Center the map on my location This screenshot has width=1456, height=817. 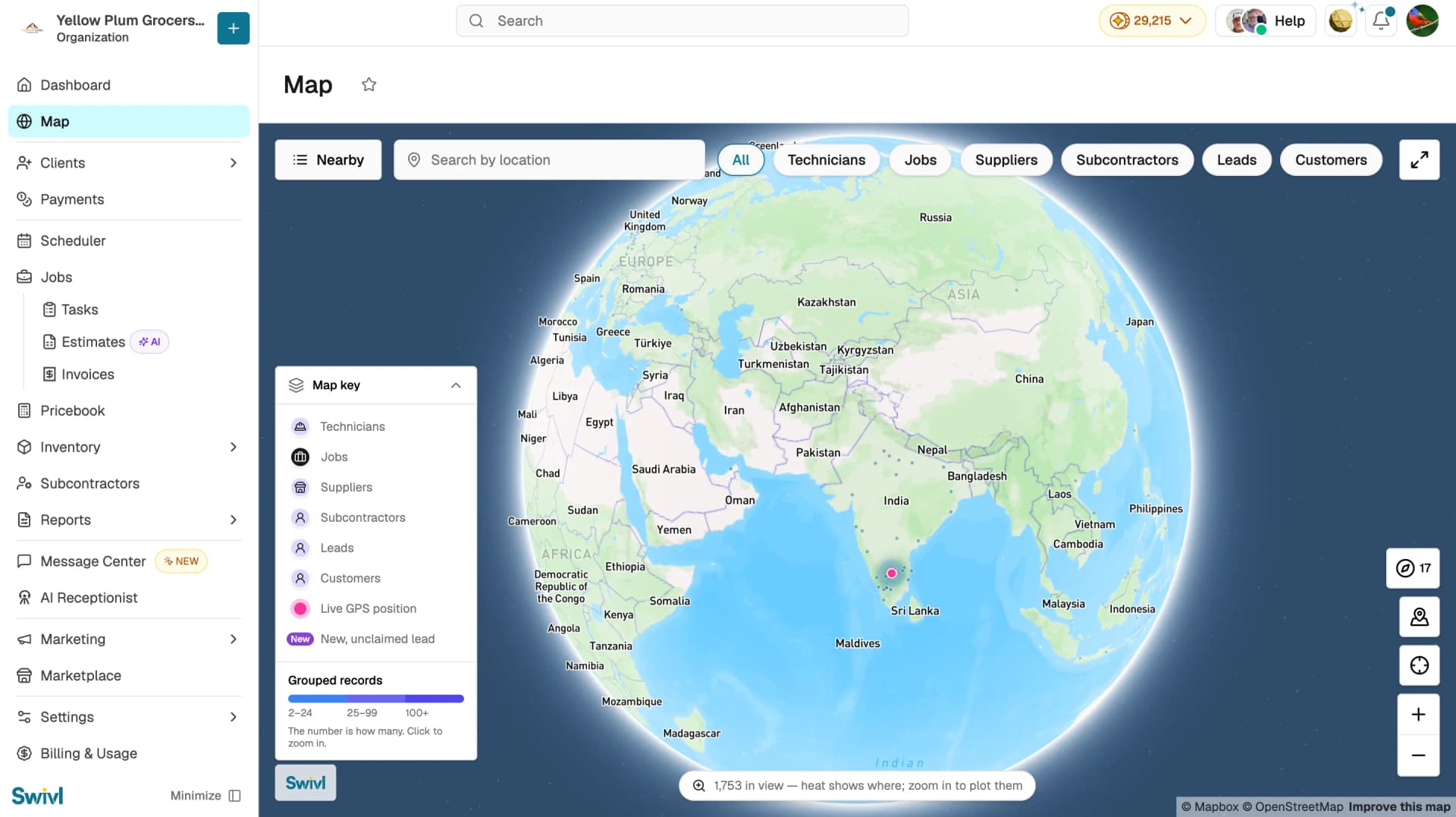(1419, 665)
